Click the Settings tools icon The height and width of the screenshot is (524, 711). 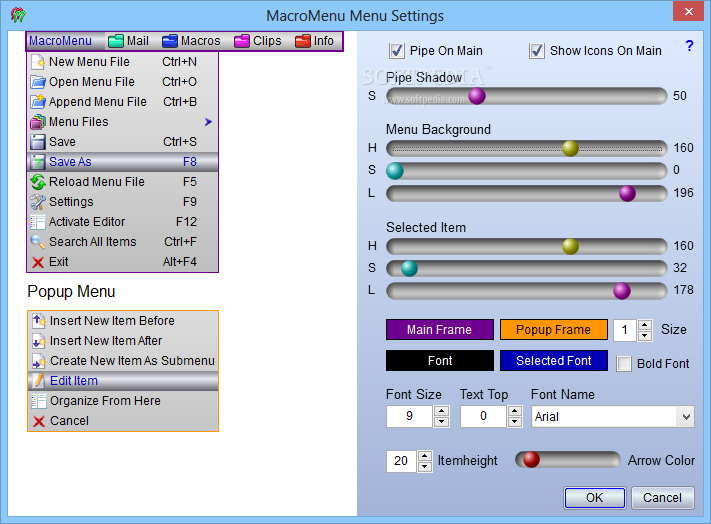[x=38, y=202]
